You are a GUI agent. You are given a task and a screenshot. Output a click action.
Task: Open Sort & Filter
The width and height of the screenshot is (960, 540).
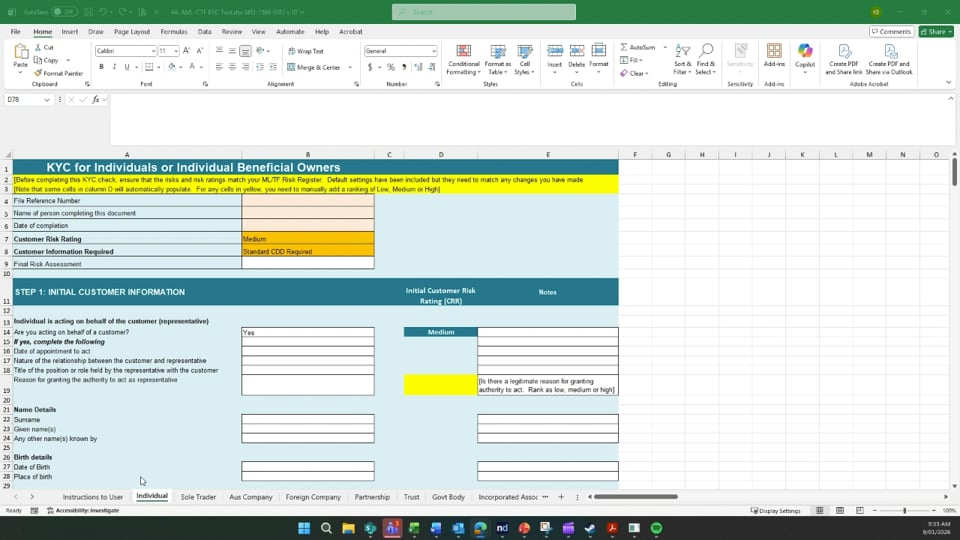coord(682,59)
